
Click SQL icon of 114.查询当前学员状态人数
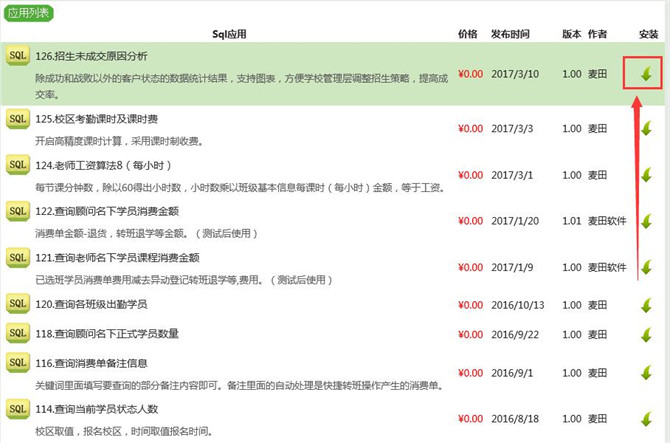point(18,409)
